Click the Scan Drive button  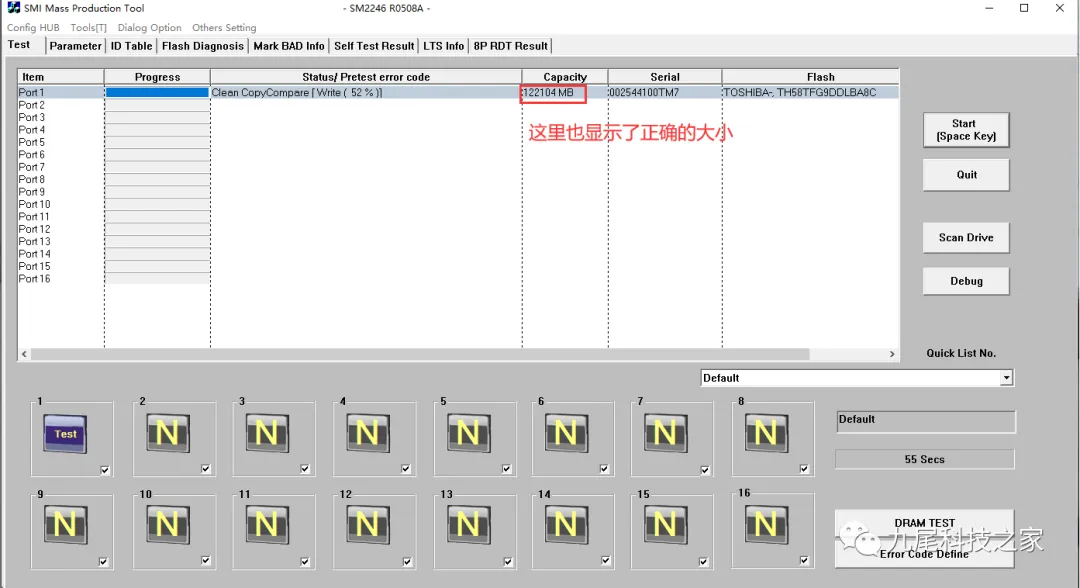tap(965, 238)
